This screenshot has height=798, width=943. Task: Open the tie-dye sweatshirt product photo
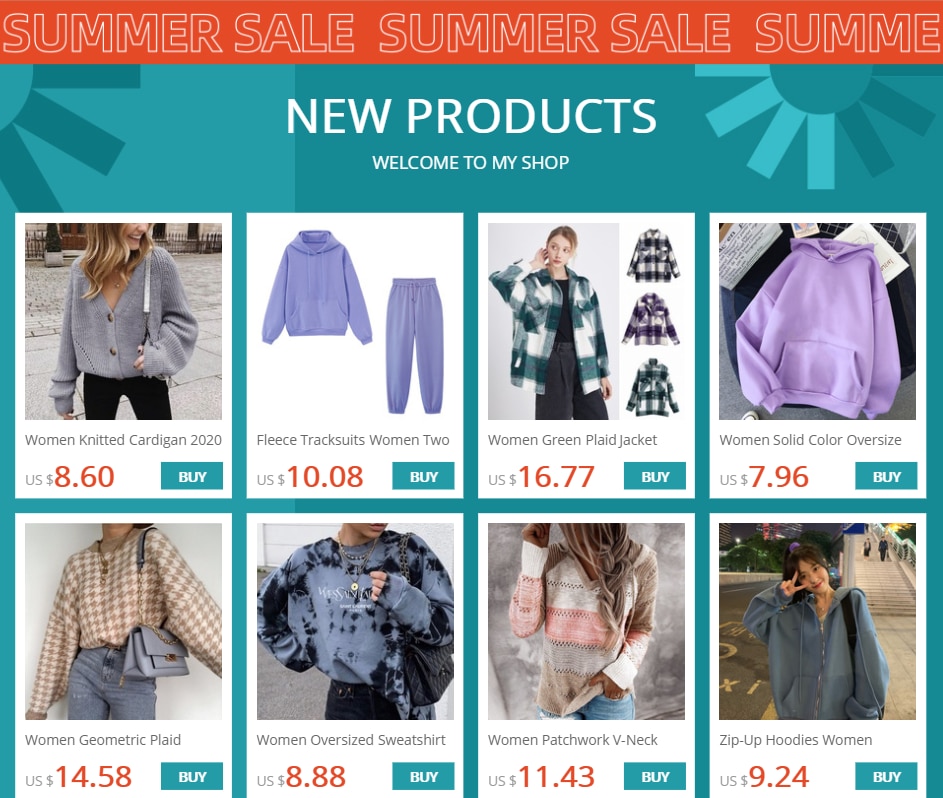355,621
